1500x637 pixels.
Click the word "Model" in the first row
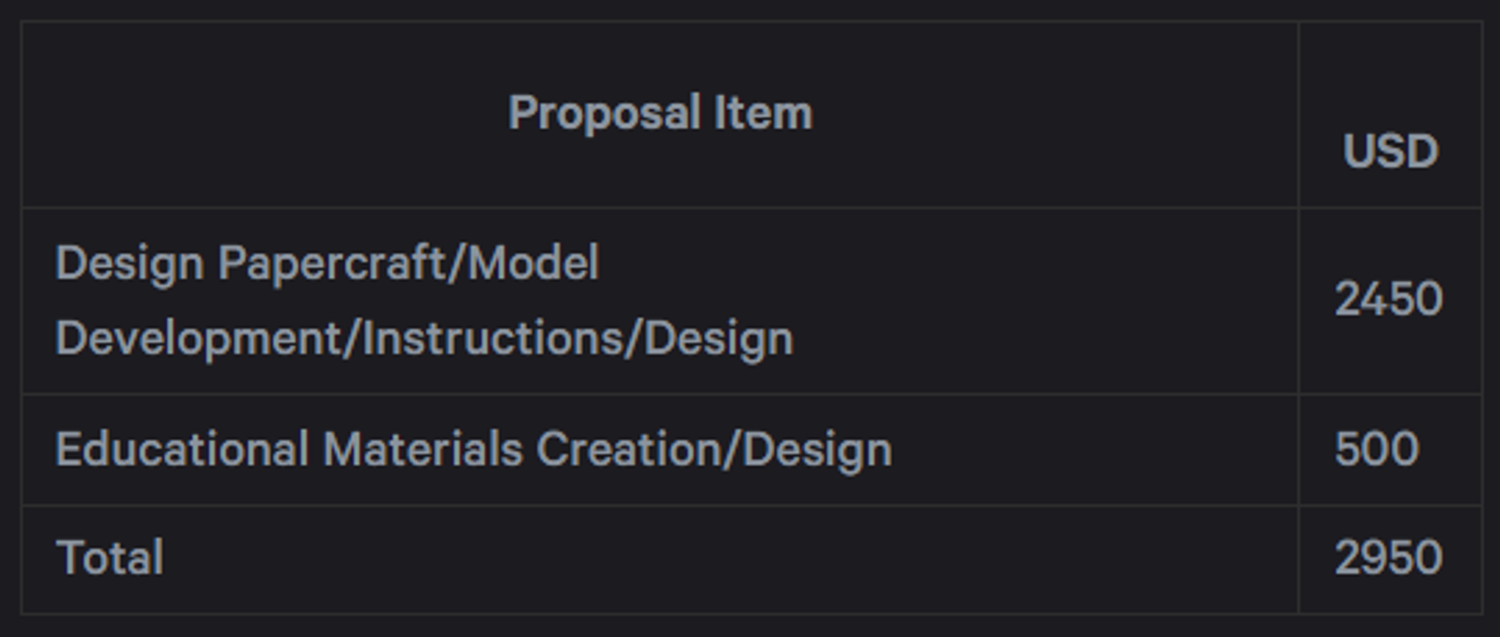coord(534,264)
